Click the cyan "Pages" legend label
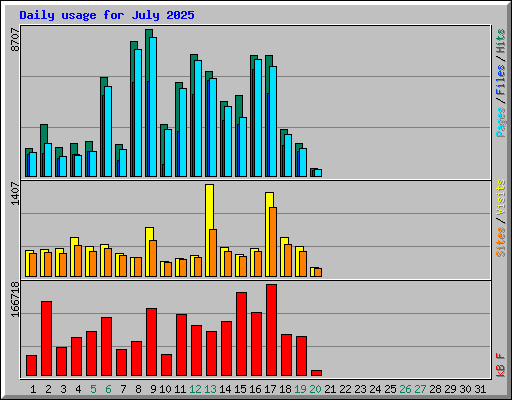The width and height of the screenshot is (512, 400). [501, 122]
